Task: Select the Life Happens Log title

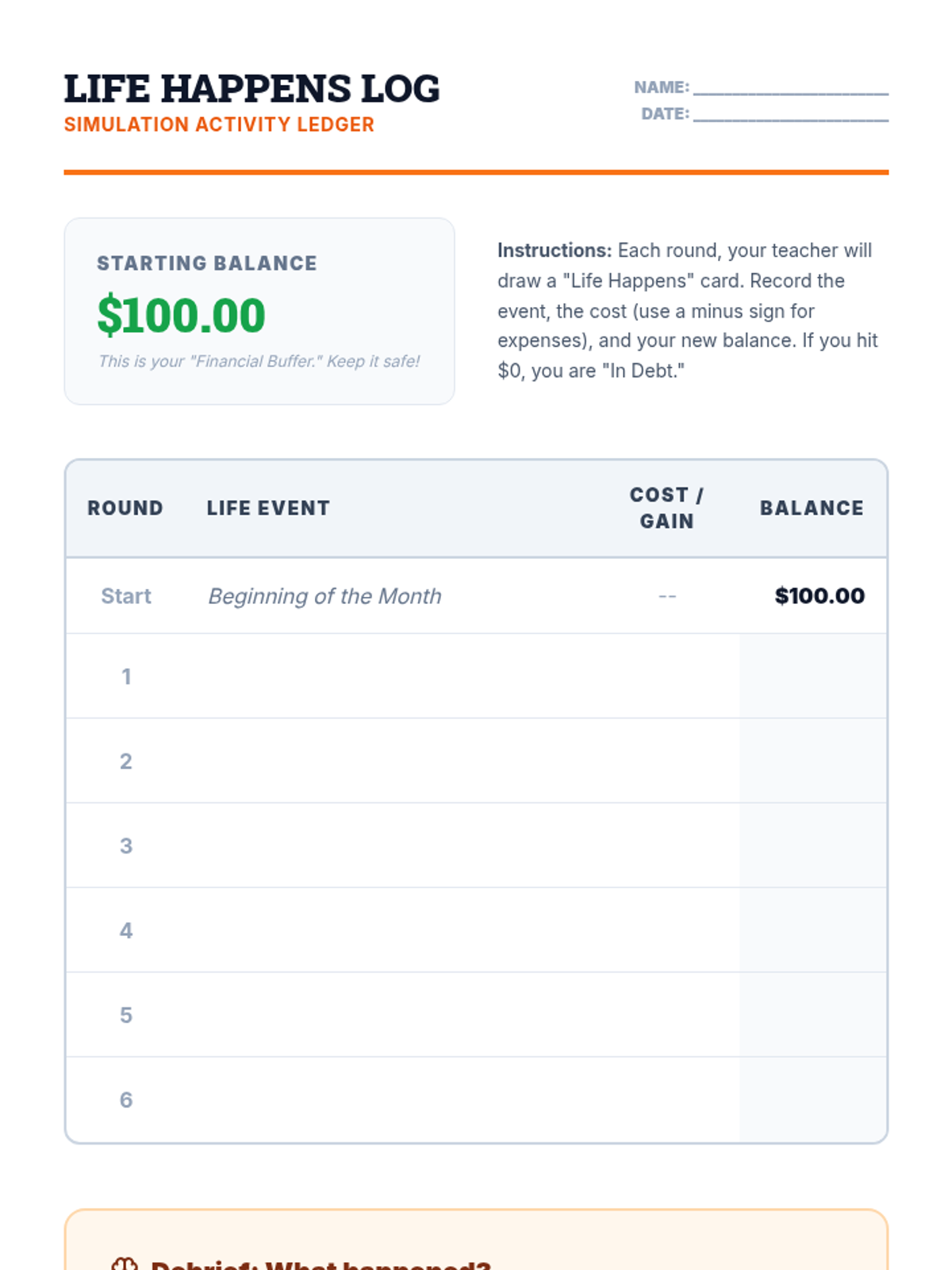Action: pos(251,88)
